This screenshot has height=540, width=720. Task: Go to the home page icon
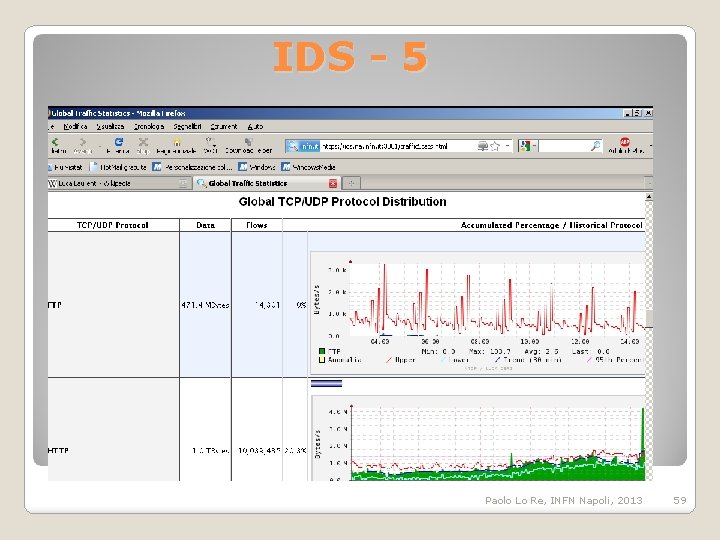[x=177, y=142]
